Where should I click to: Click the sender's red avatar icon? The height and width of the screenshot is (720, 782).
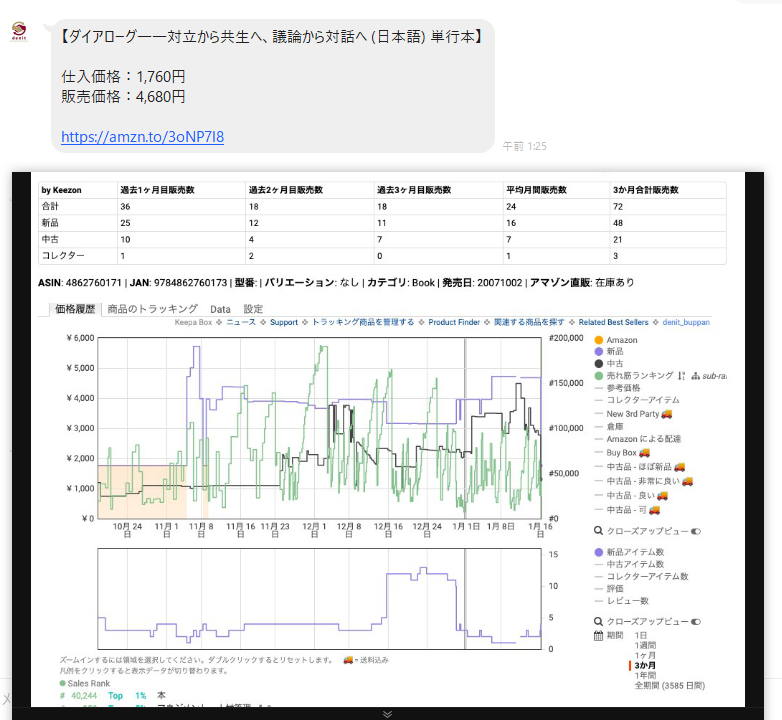click(x=19, y=33)
